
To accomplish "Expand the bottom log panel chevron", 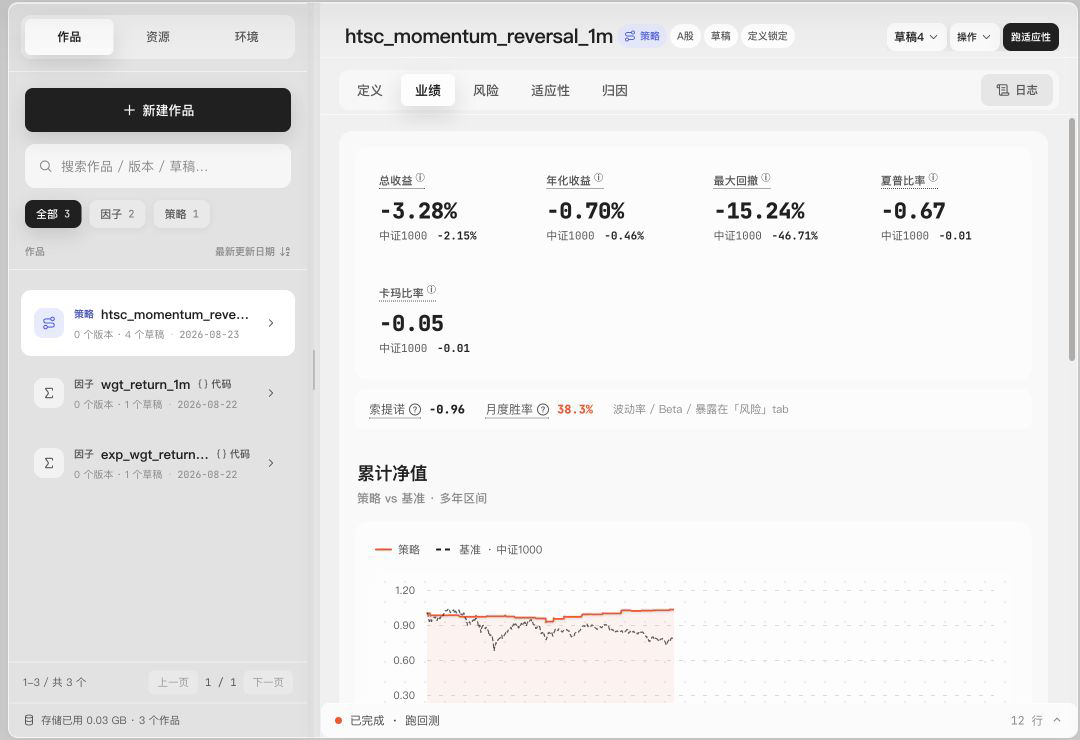I will coord(1057,720).
